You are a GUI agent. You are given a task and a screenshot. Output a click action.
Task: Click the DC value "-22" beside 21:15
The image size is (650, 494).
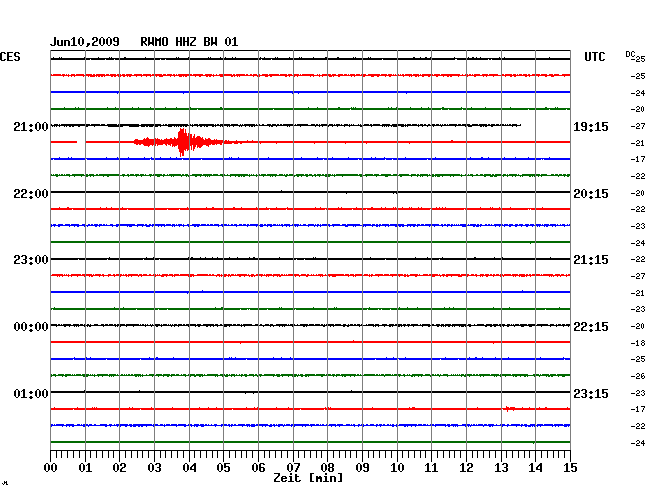point(638,259)
